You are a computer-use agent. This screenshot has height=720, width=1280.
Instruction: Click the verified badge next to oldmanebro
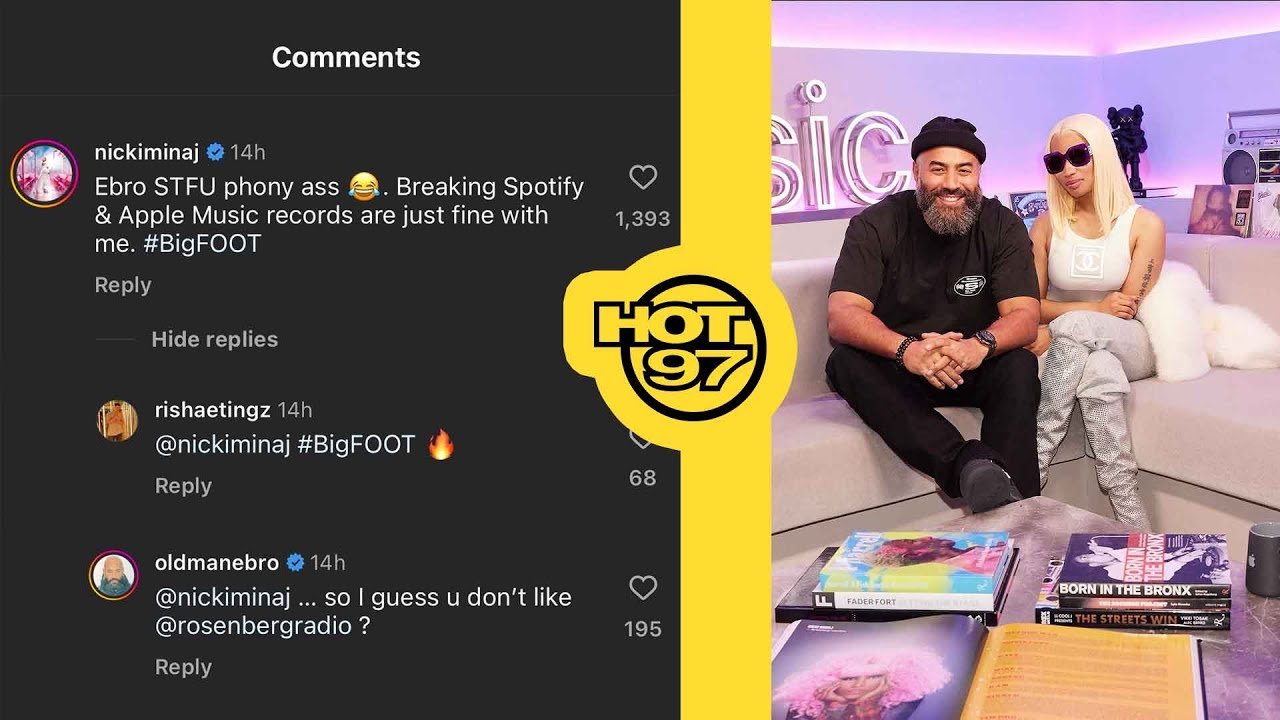tap(295, 562)
